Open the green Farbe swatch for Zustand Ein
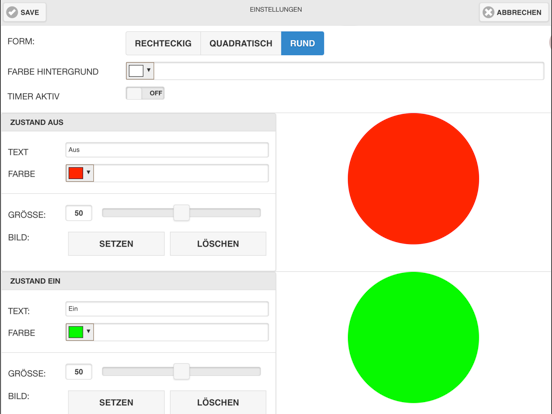This screenshot has width=552, height=414. (76, 332)
